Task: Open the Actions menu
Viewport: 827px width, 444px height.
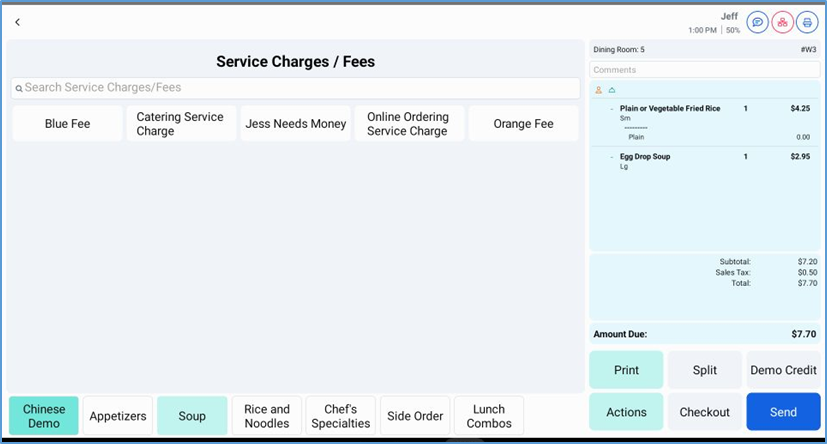Action: coord(626,412)
